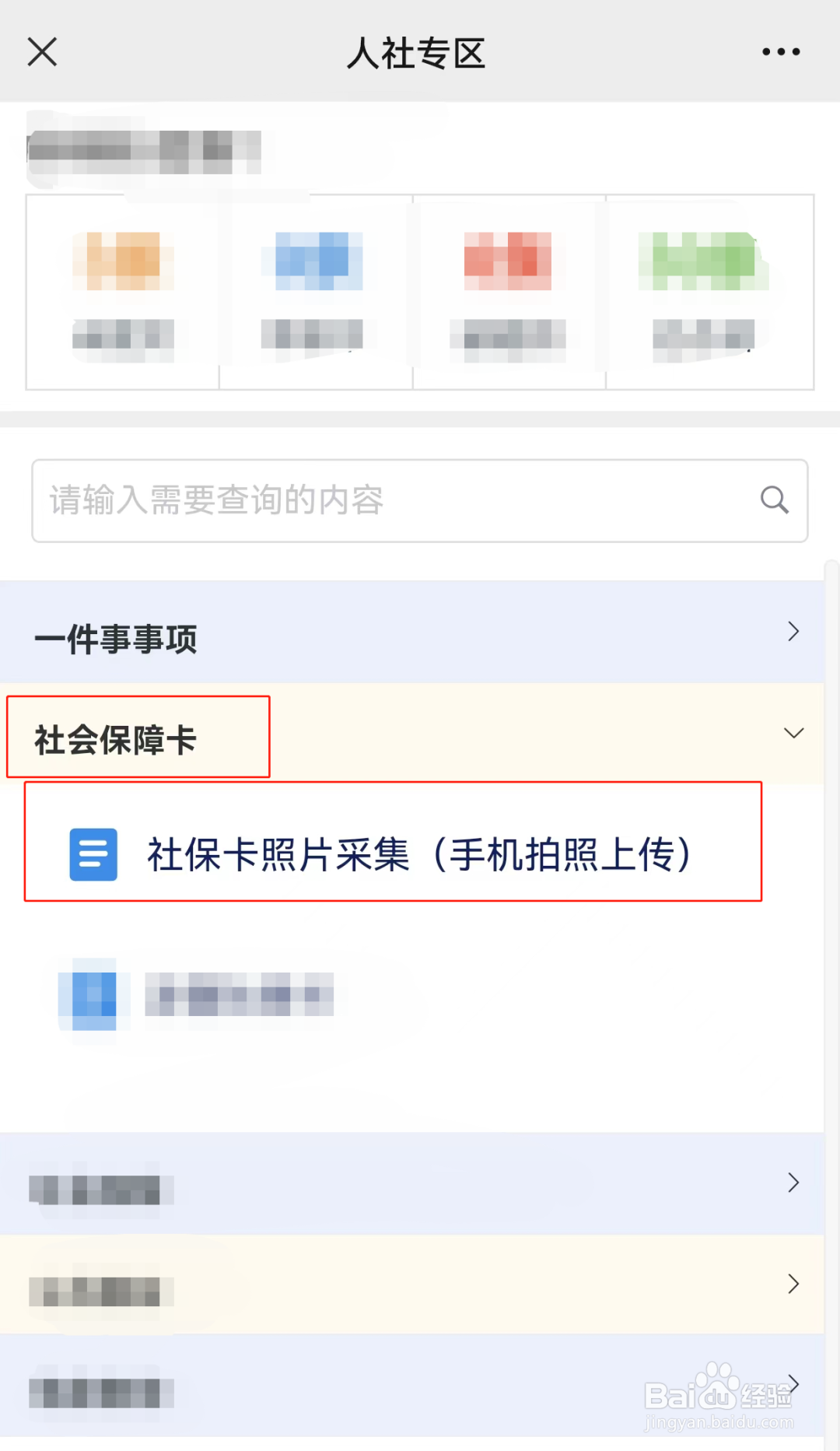Select the orange icon tile in top grid
Image resolution: width=840 pixels, height=1451 pixels.
[123, 293]
